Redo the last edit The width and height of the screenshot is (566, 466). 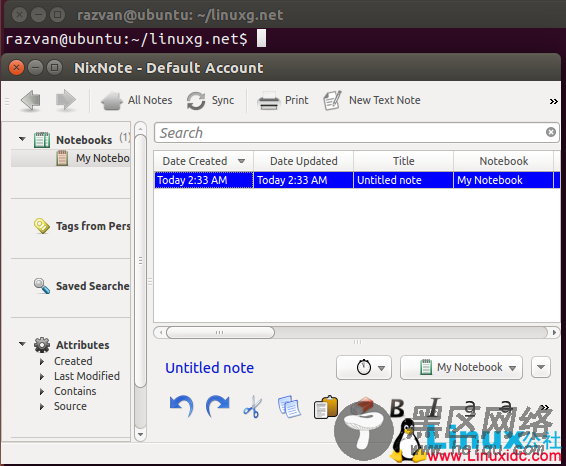click(x=217, y=406)
